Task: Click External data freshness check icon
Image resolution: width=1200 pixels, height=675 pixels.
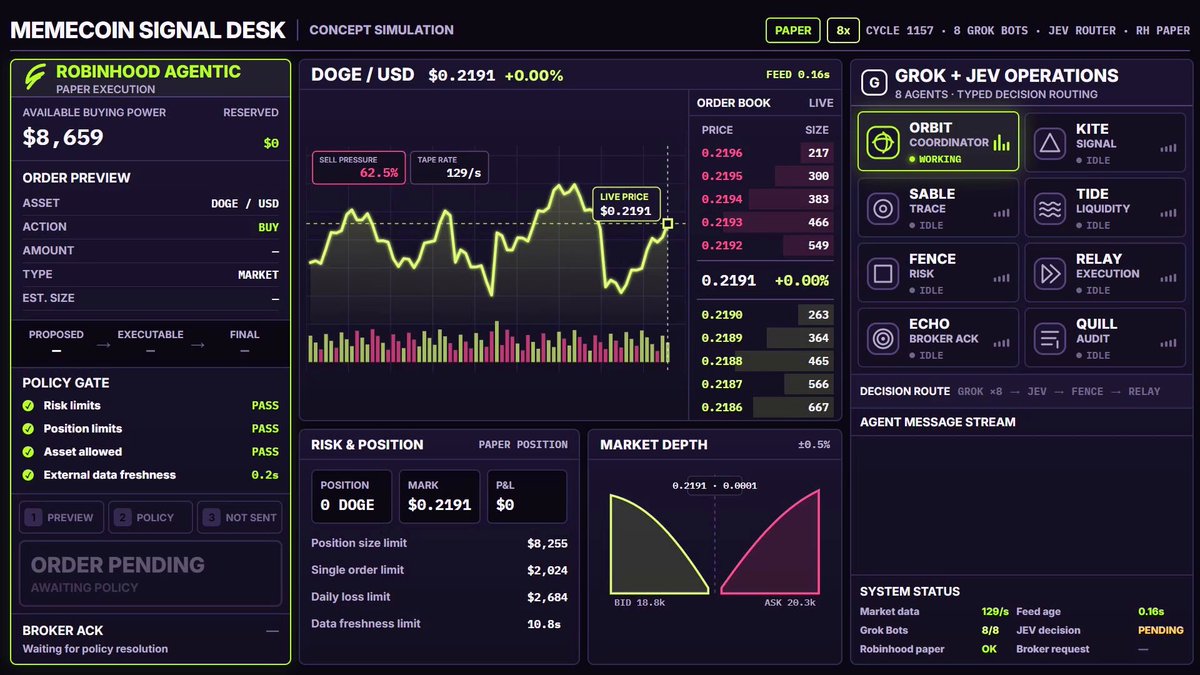Action: click(x=29, y=475)
